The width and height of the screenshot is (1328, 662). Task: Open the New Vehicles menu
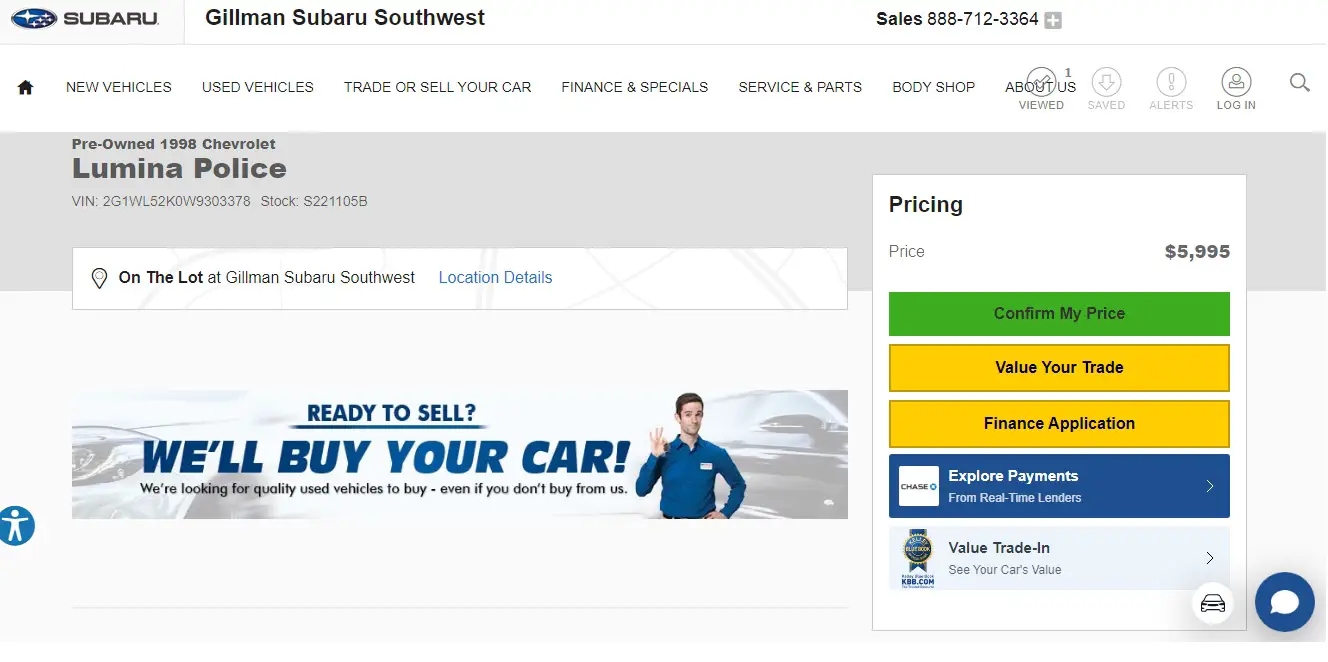(x=119, y=87)
